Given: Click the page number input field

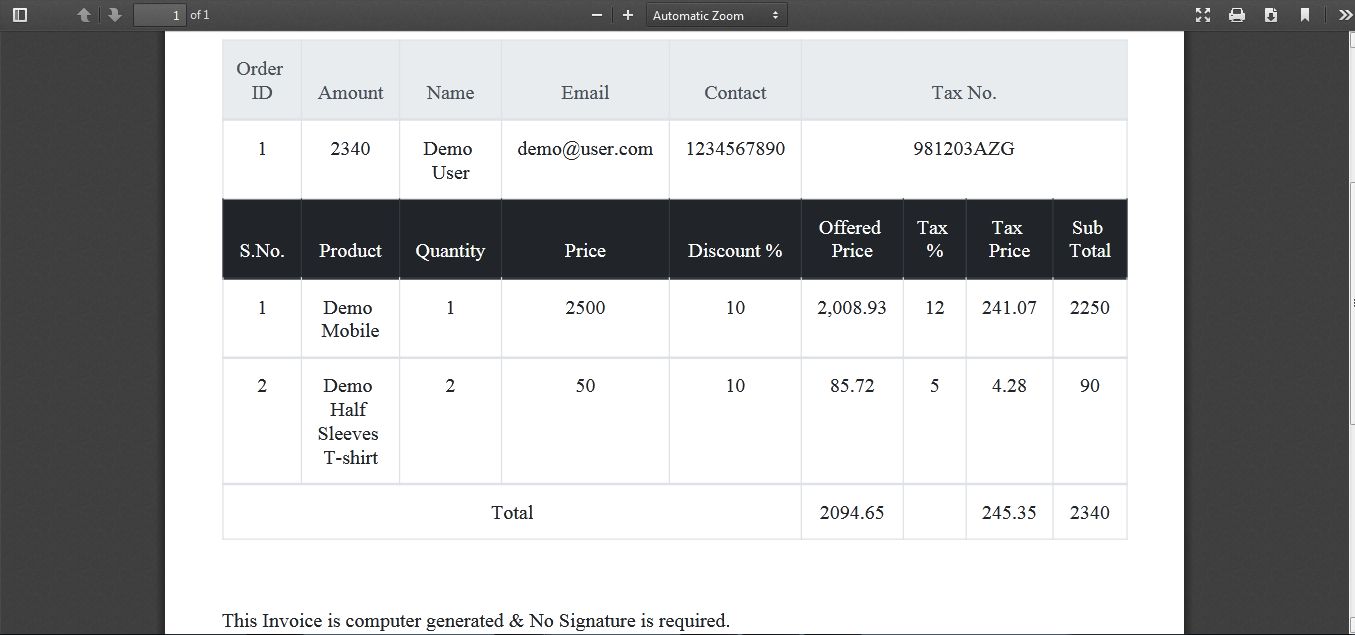Looking at the screenshot, I should pos(160,15).
